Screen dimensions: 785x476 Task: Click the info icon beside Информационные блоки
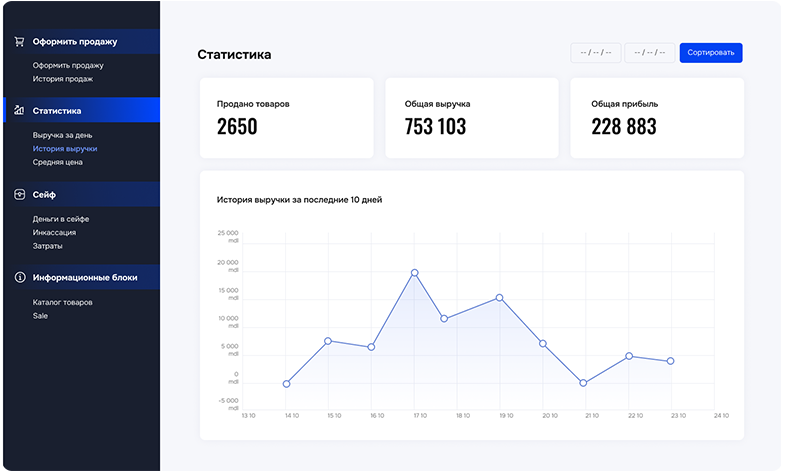pos(18,277)
